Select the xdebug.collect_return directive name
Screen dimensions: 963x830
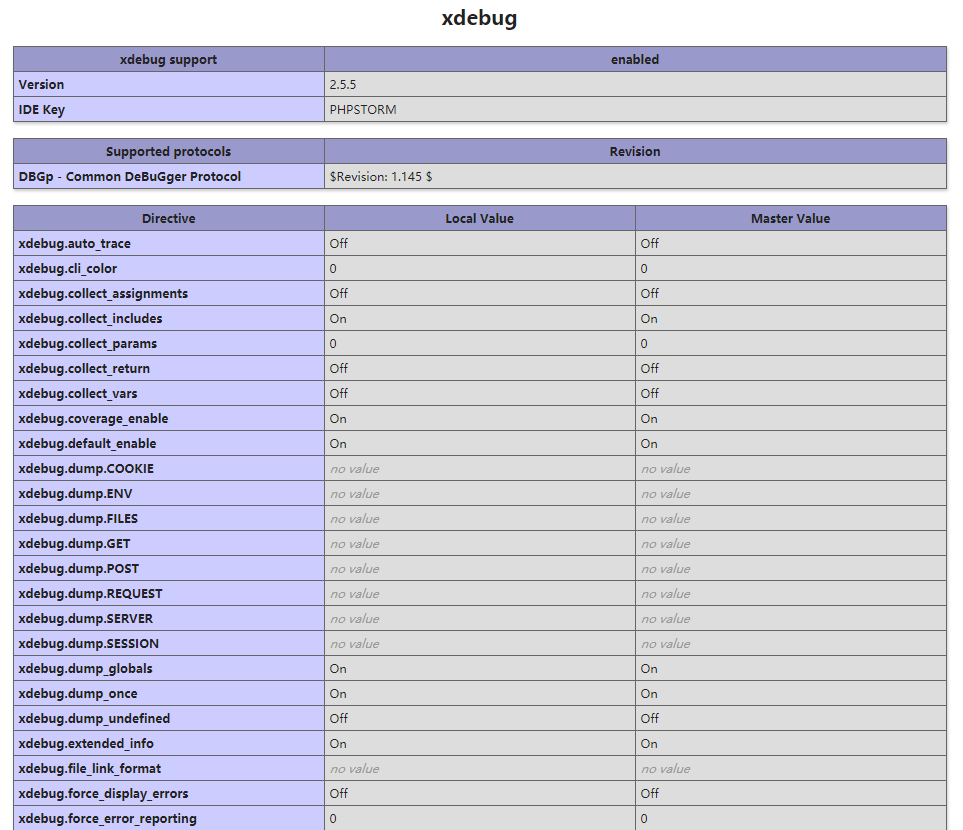coord(84,369)
